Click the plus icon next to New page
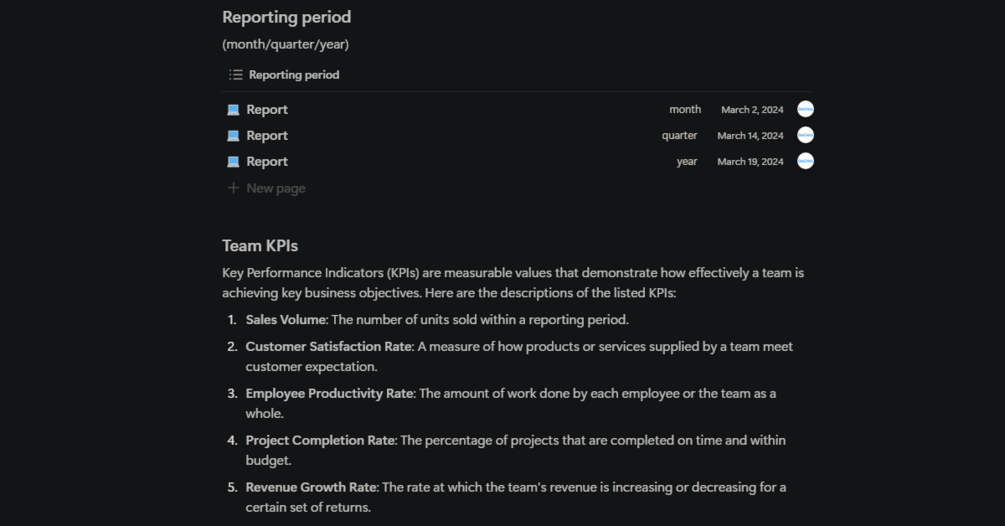The width and height of the screenshot is (1005, 526). coord(233,188)
